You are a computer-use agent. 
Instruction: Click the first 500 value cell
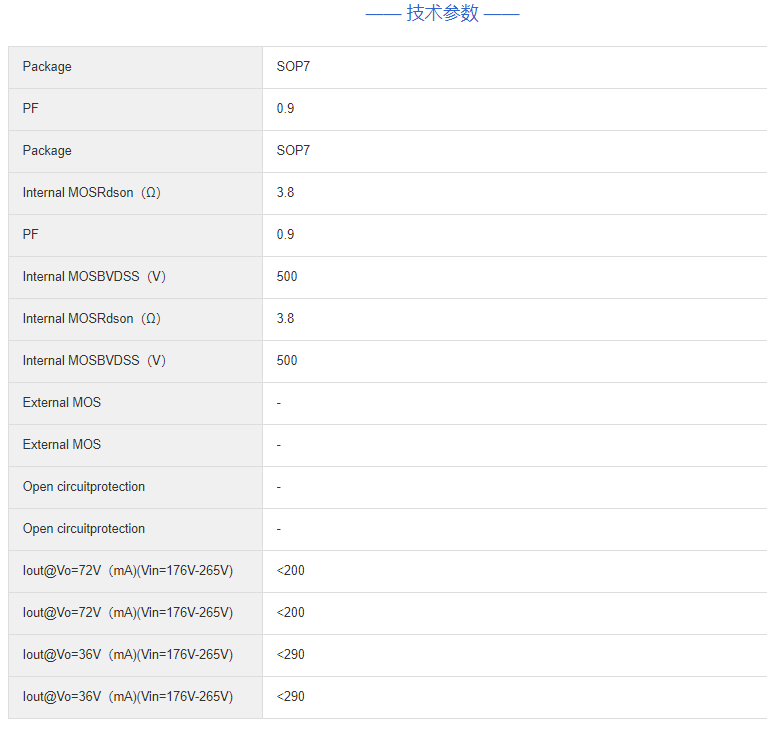[287, 277]
